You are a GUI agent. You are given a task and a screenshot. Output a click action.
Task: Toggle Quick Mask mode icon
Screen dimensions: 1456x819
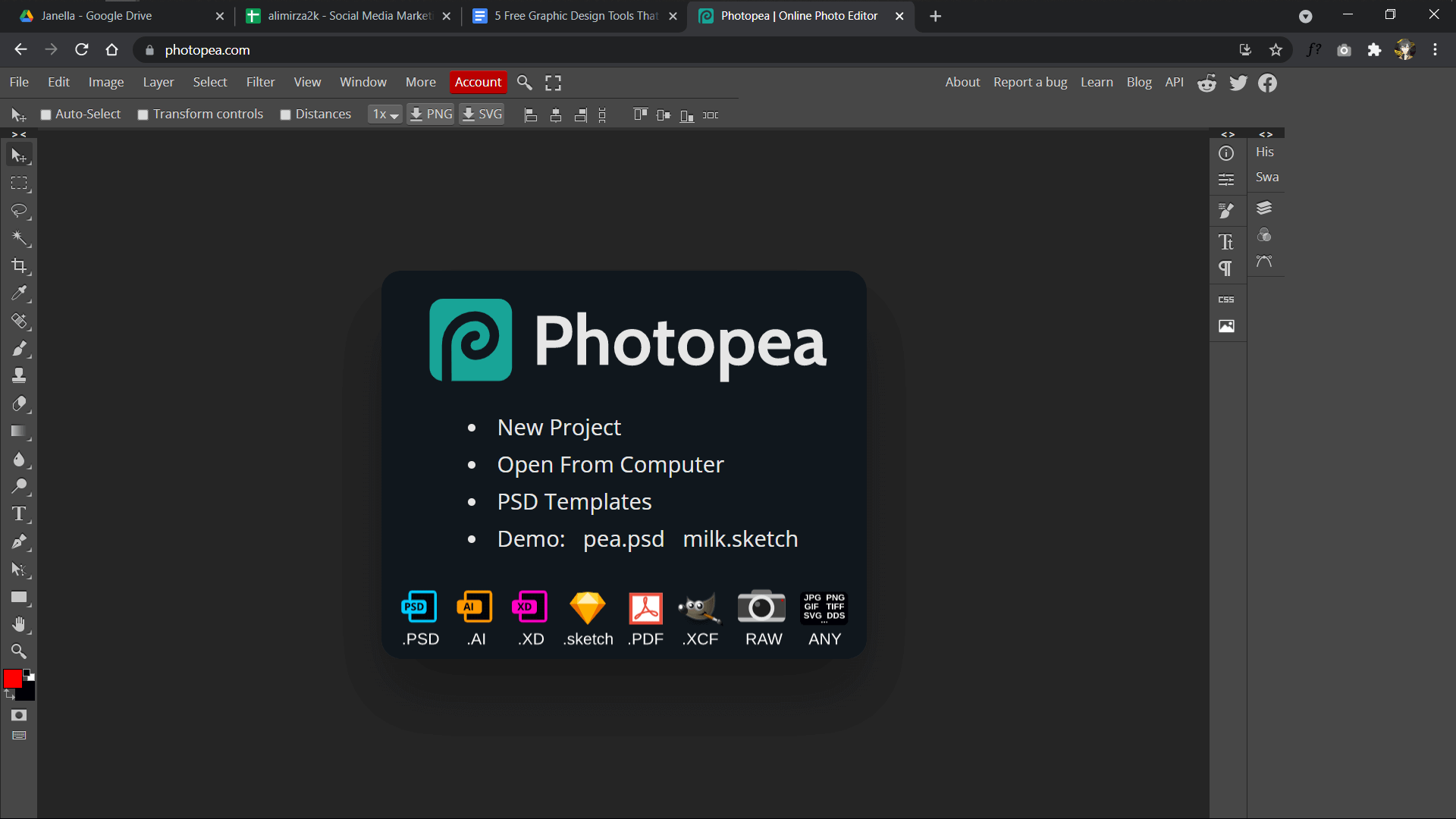pos(19,715)
